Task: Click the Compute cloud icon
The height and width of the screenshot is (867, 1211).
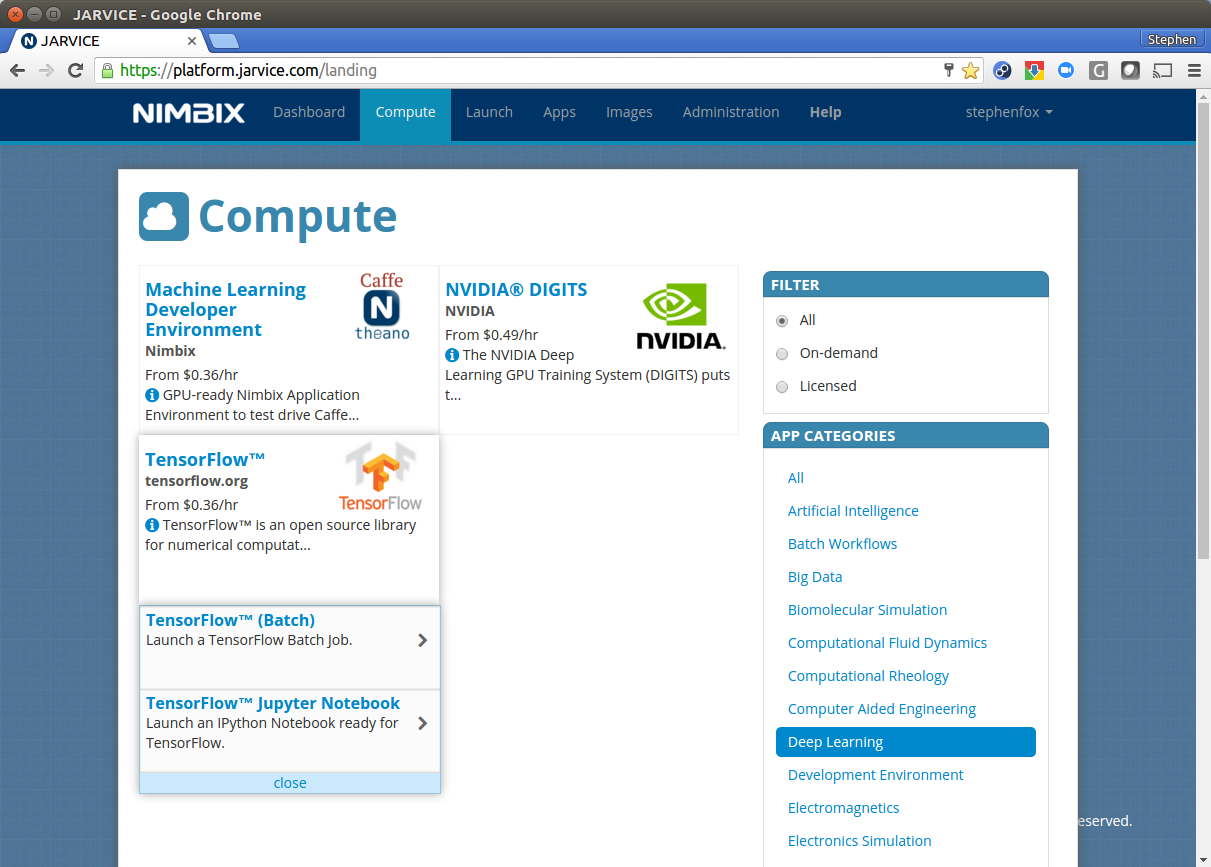Action: tap(164, 216)
